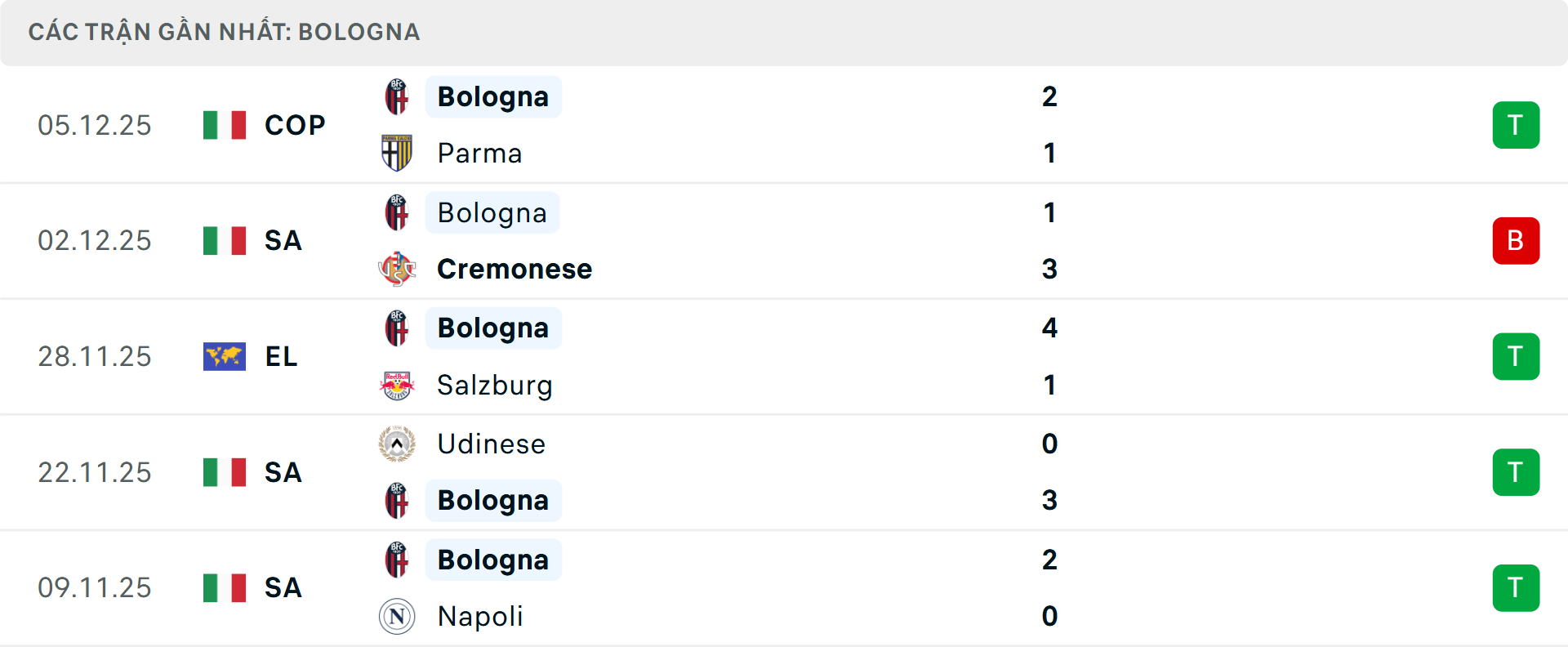Select the Parma club logo
Viewport: 1568px width, 647px height.
(398, 153)
